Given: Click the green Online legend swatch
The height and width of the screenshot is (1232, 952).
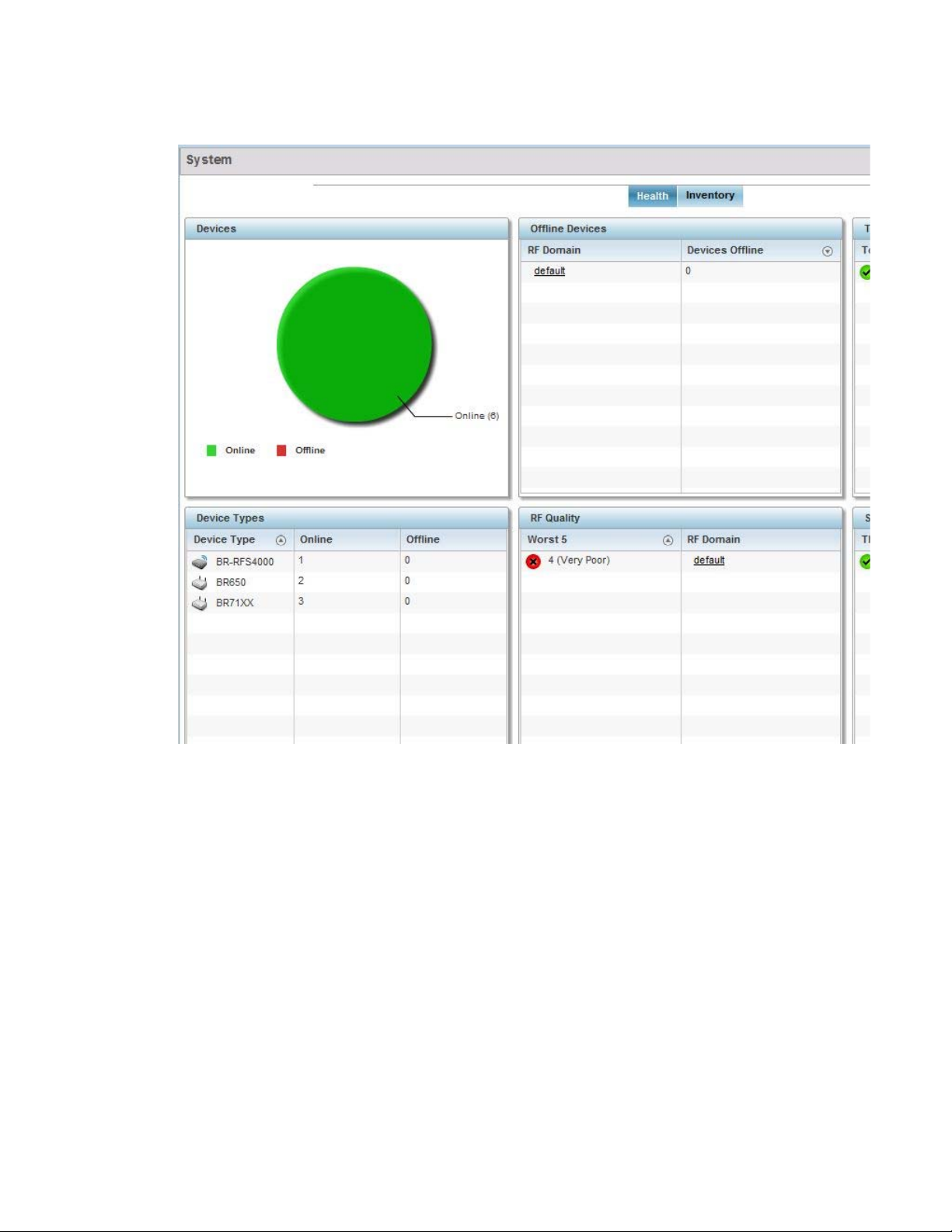Looking at the screenshot, I should pyautogui.click(x=211, y=450).
